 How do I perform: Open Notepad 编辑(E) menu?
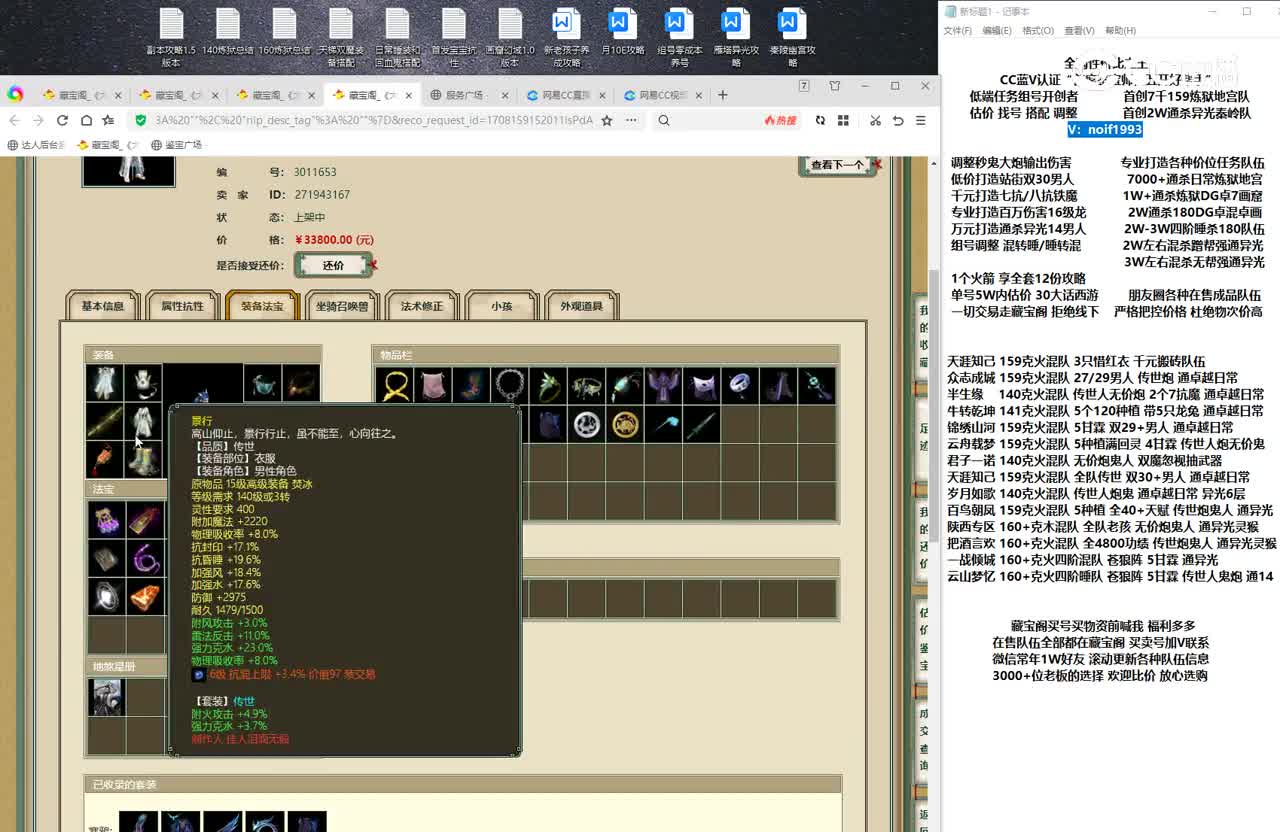[x=997, y=31]
